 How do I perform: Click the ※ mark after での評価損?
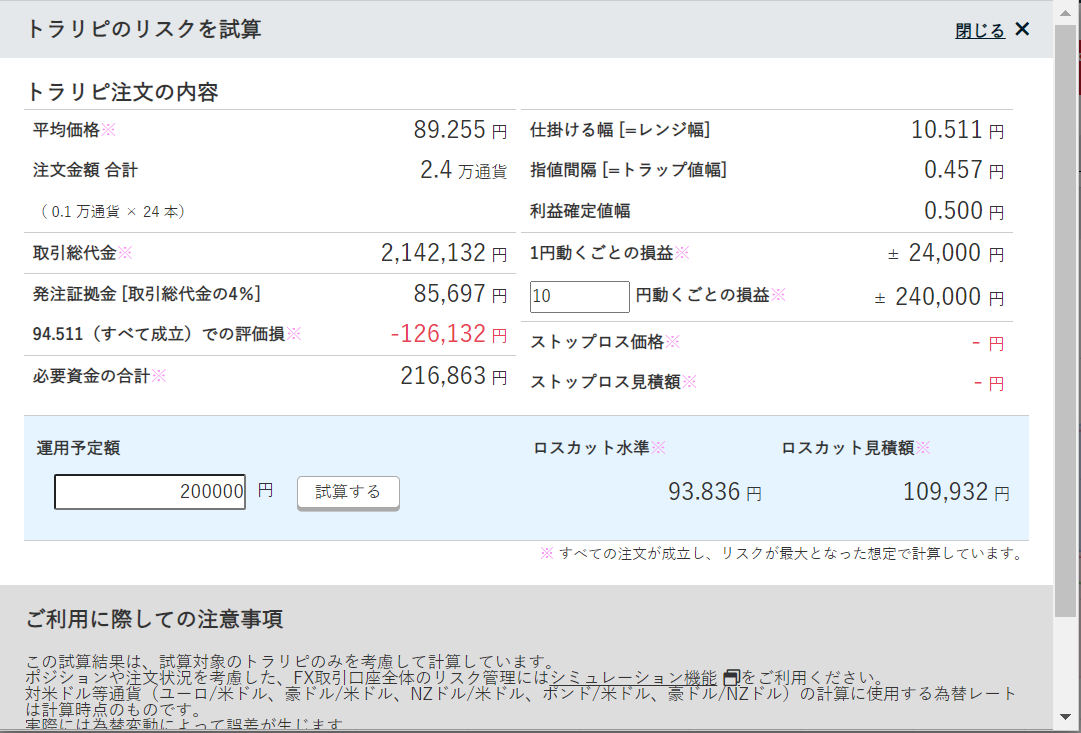pyautogui.click(x=294, y=334)
